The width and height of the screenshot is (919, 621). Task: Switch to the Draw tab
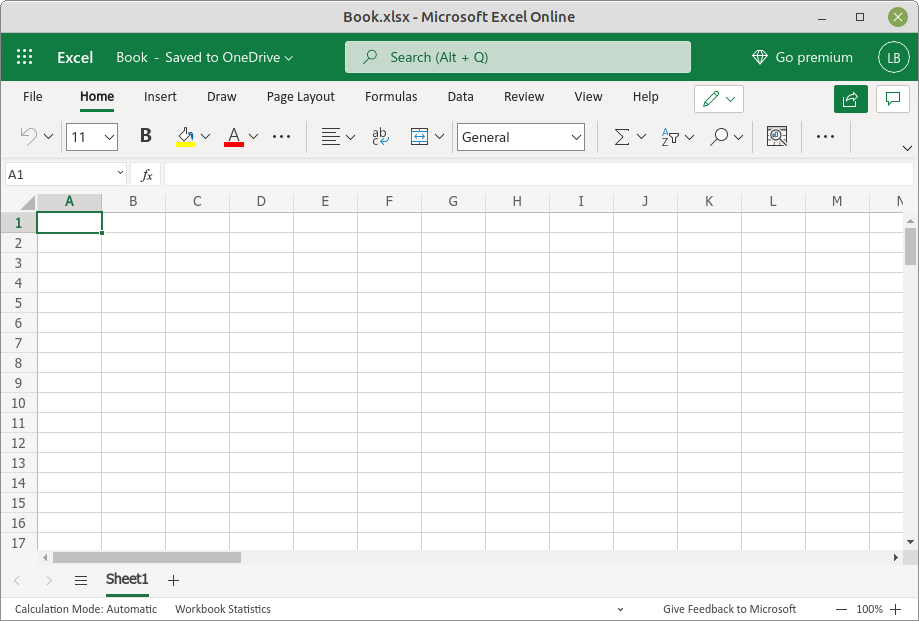pyautogui.click(x=222, y=97)
